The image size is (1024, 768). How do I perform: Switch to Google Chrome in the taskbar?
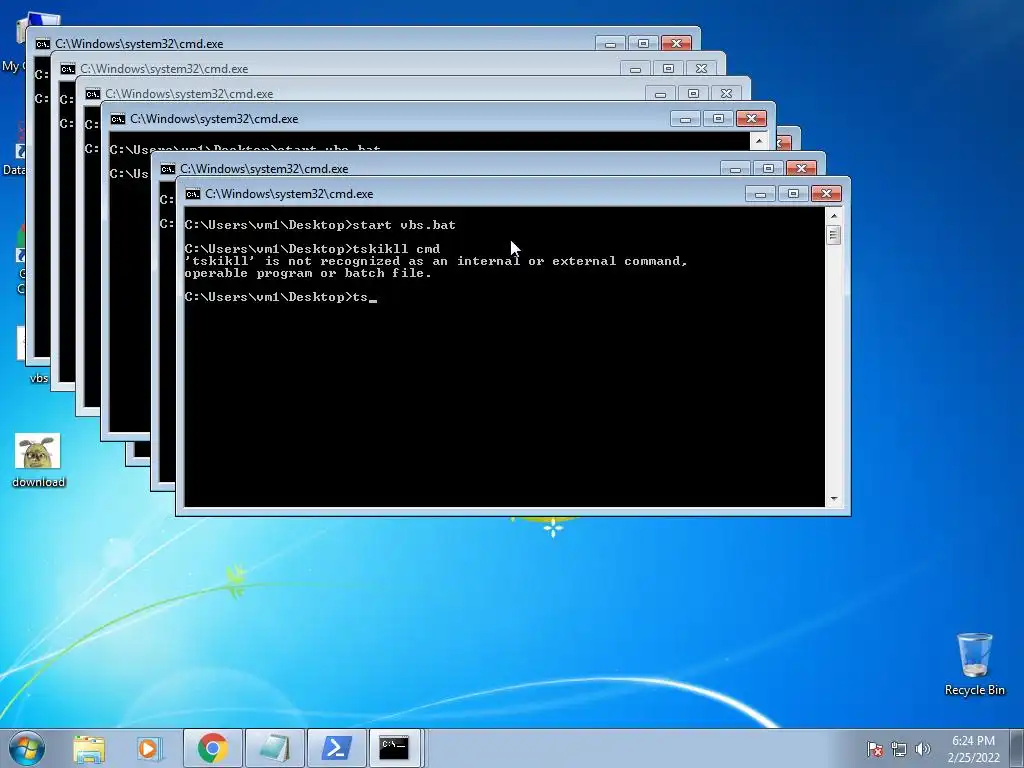pos(213,748)
